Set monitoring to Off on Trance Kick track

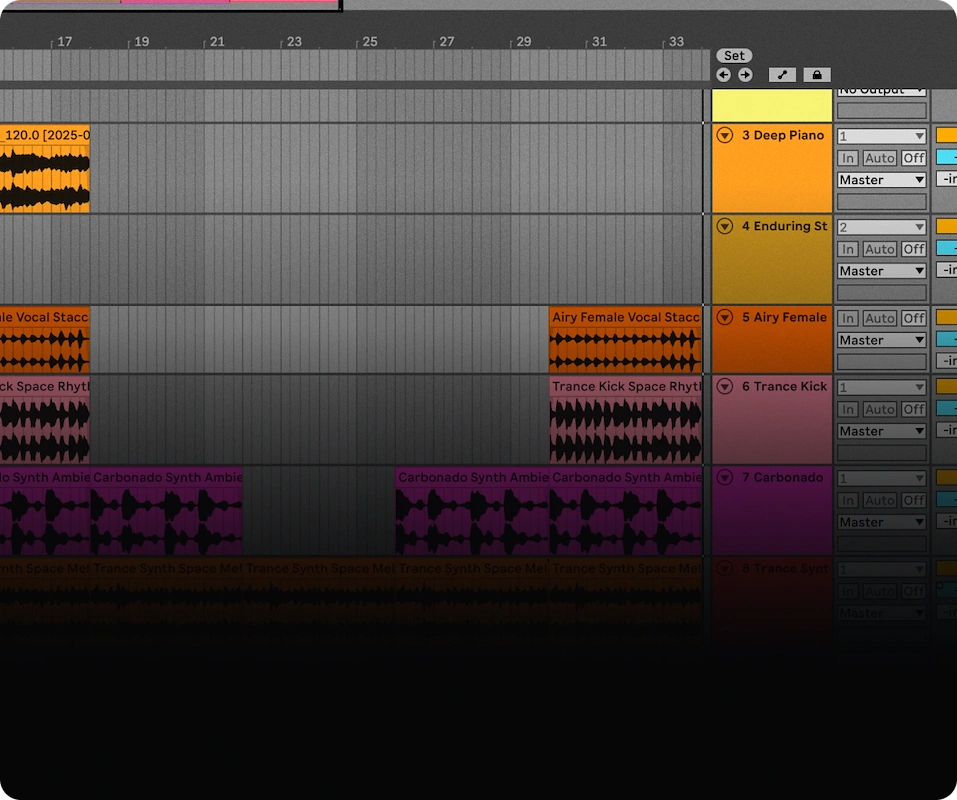tap(913, 409)
